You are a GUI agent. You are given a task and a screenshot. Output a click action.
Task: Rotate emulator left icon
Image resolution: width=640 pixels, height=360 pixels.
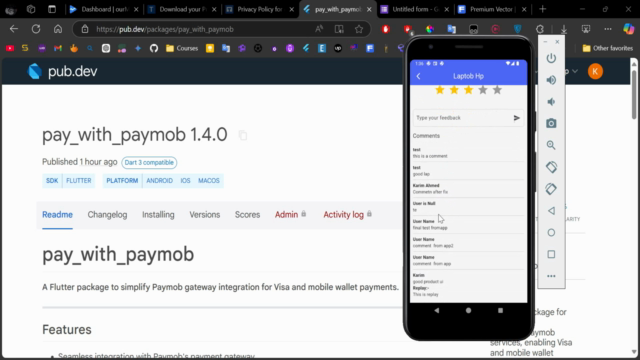pyautogui.click(x=551, y=167)
